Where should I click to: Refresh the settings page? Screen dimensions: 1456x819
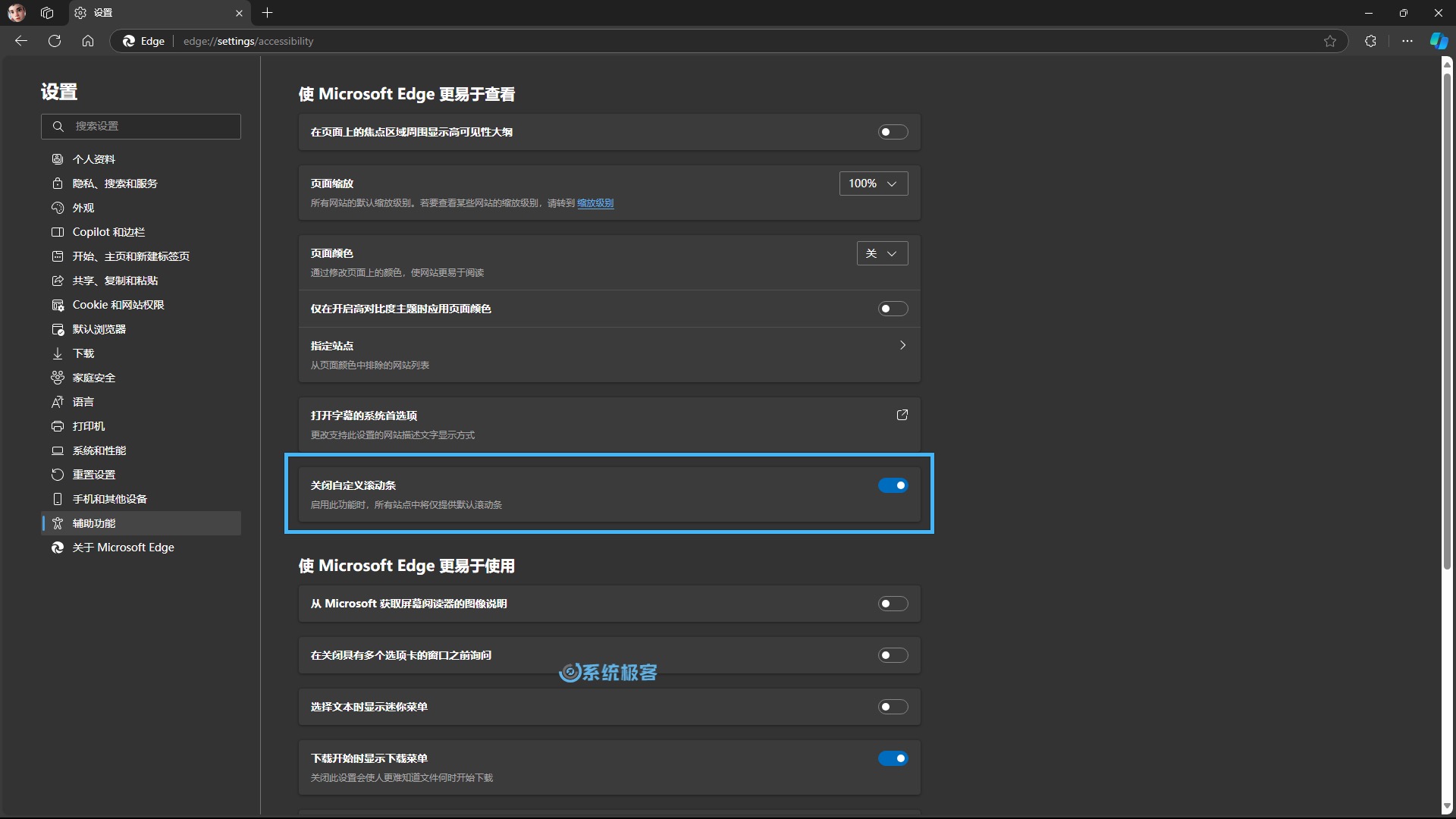(x=55, y=41)
